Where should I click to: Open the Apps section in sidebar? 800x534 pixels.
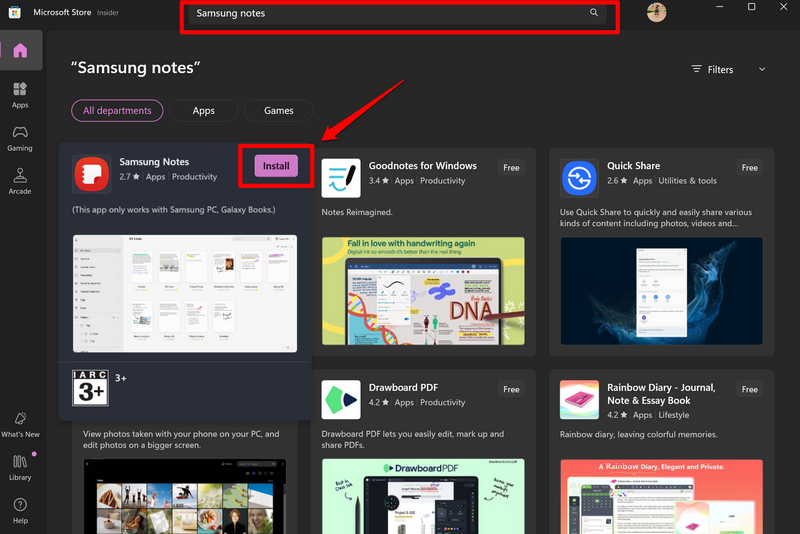pyautogui.click(x=20, y=95)
